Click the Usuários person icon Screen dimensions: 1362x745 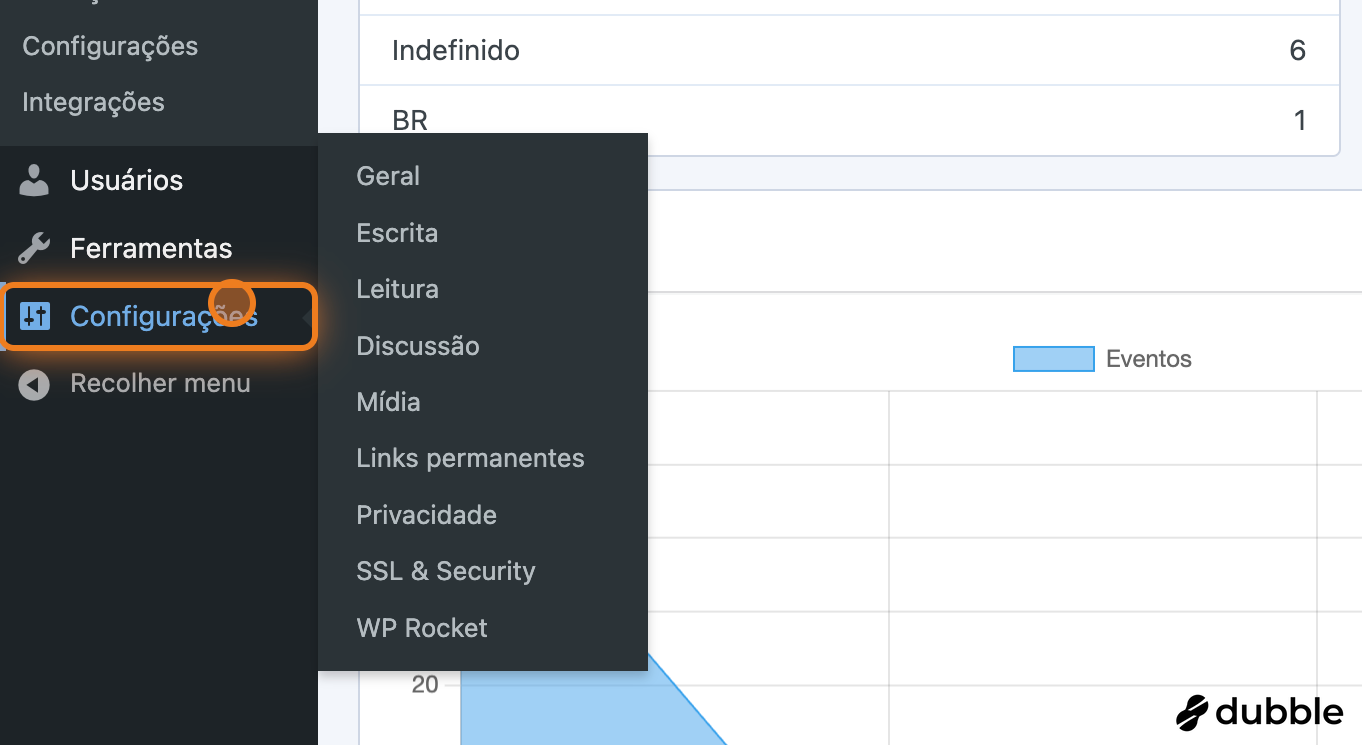pos(34,181)
